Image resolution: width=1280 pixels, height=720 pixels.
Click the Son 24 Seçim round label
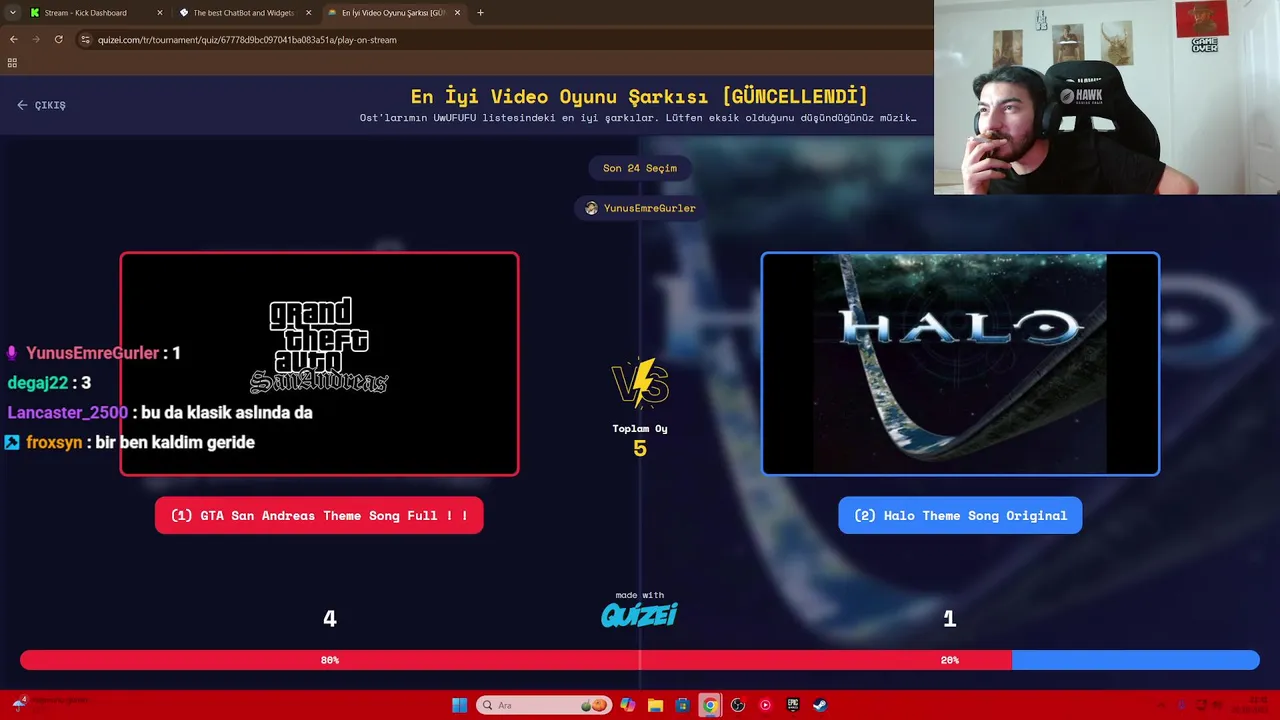(x=640, y=168)
